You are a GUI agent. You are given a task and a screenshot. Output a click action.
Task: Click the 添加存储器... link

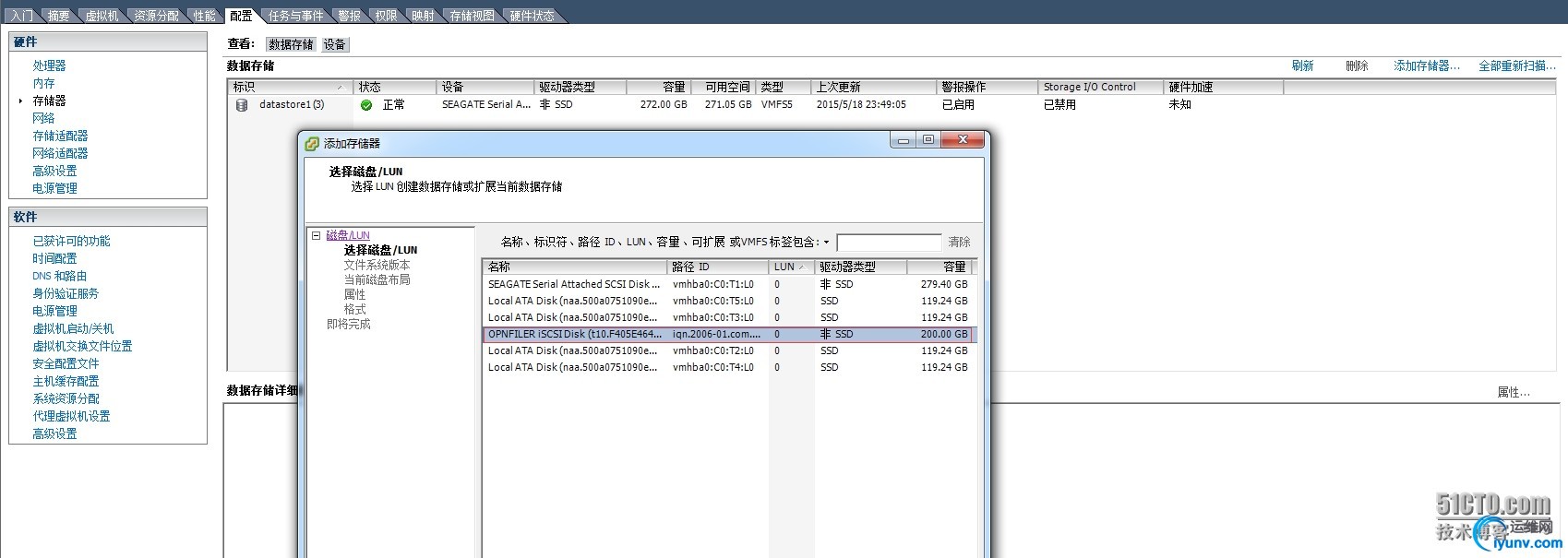[1427, 65]
